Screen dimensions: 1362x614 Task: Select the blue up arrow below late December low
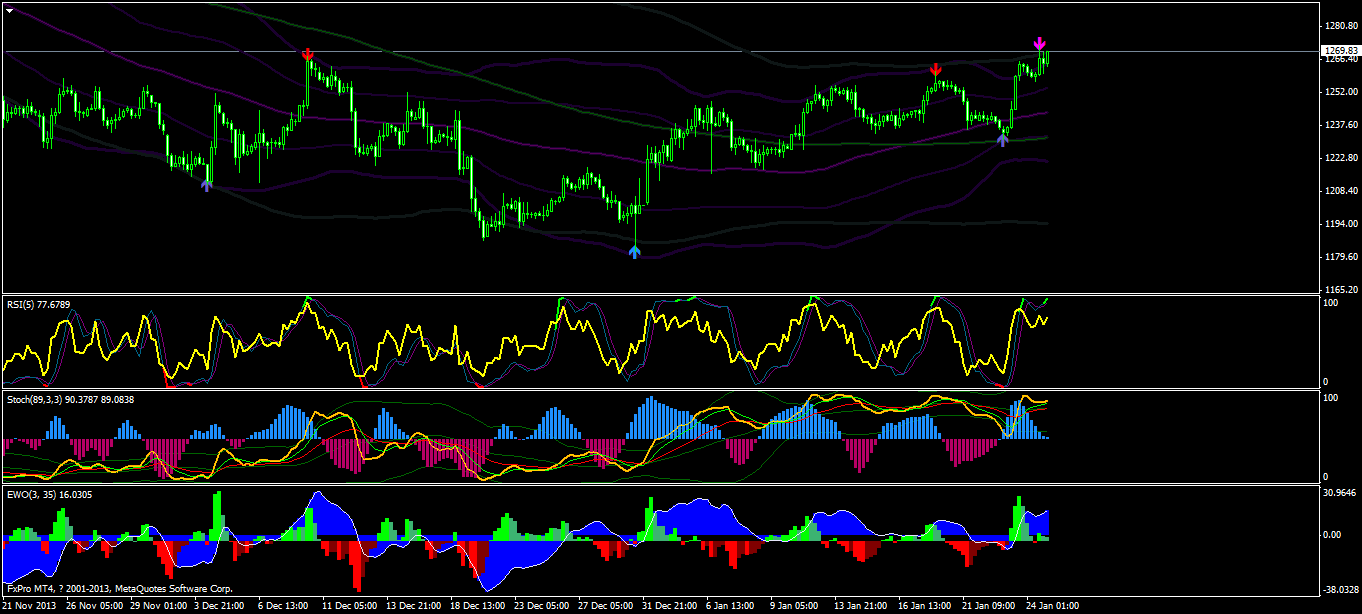pyautogui.click(x=634, y=252)
